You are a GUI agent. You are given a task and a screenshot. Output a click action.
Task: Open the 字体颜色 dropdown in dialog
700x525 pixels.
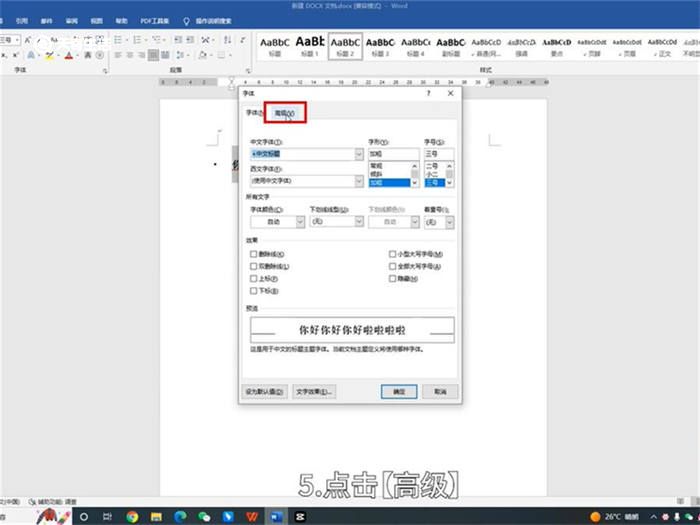300,222
